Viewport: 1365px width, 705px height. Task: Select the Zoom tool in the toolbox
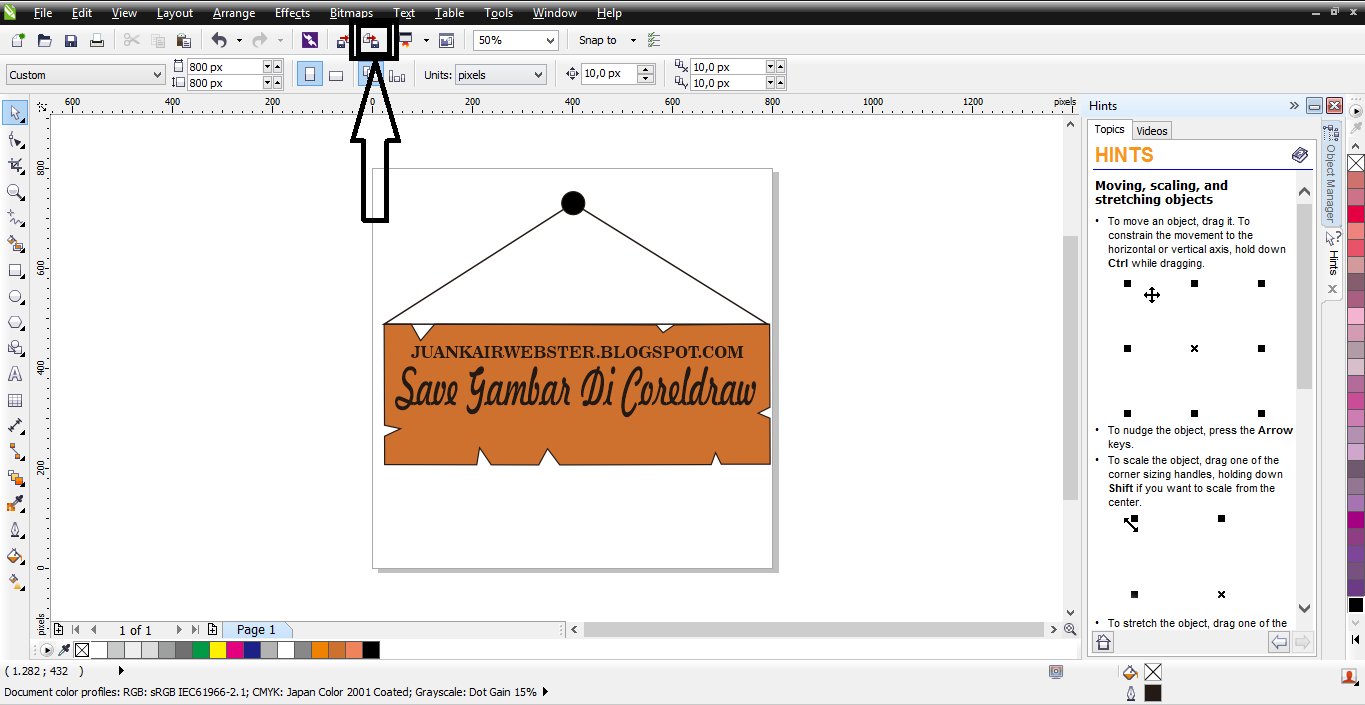pos(15,191)
